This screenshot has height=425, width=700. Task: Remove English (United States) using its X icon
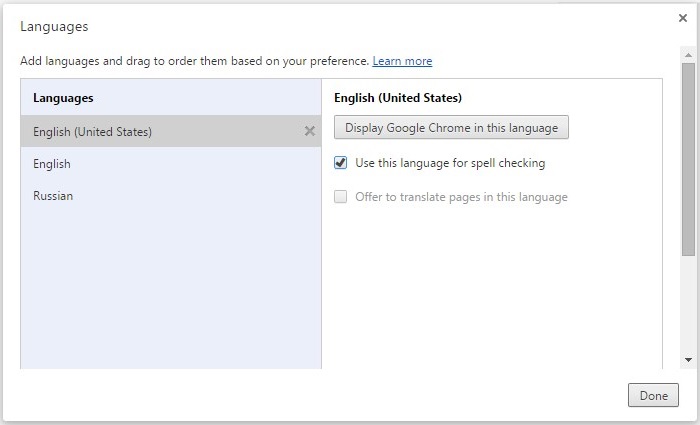(x=309, y=131)
